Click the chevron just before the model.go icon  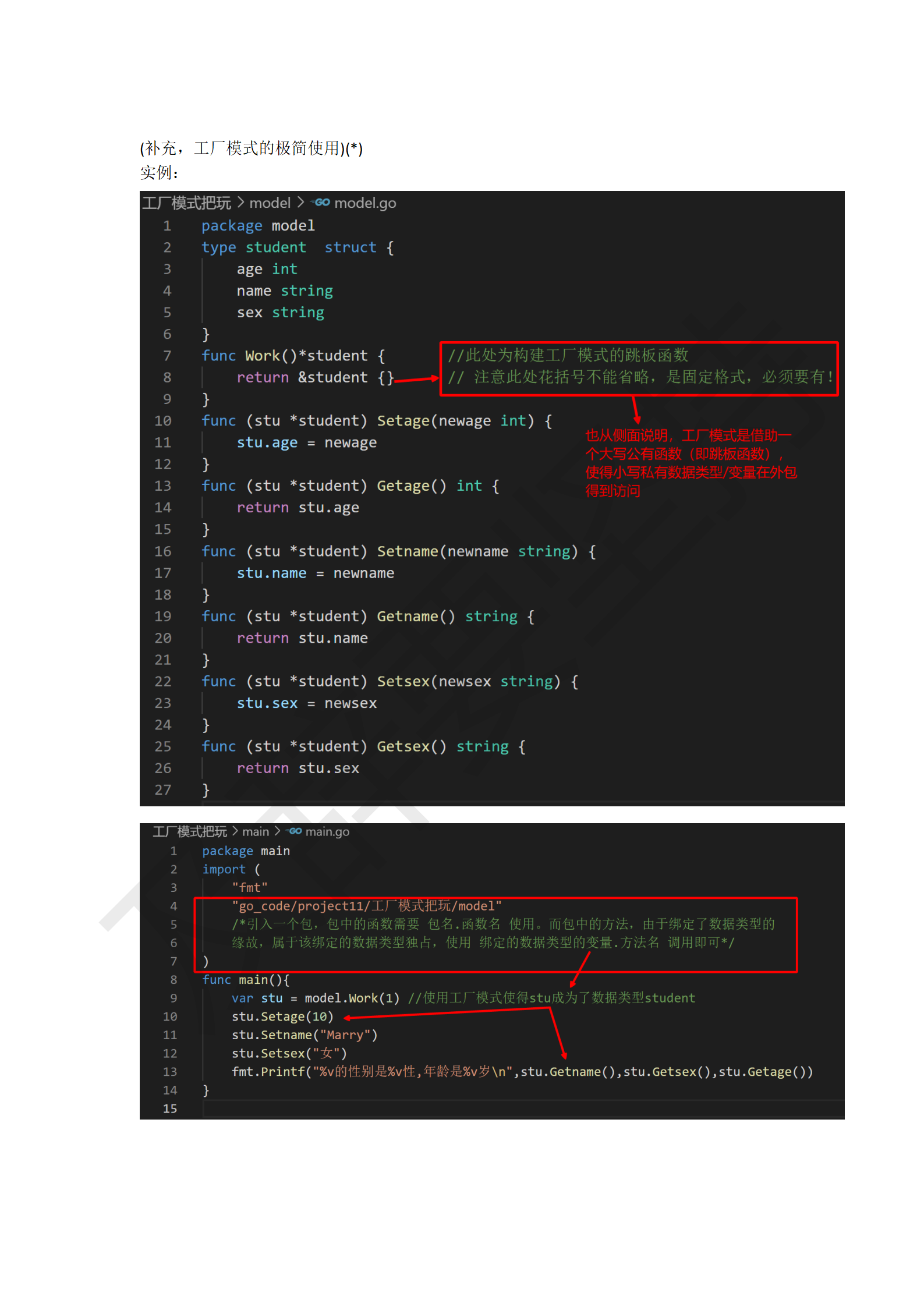(x=300, y=203)
